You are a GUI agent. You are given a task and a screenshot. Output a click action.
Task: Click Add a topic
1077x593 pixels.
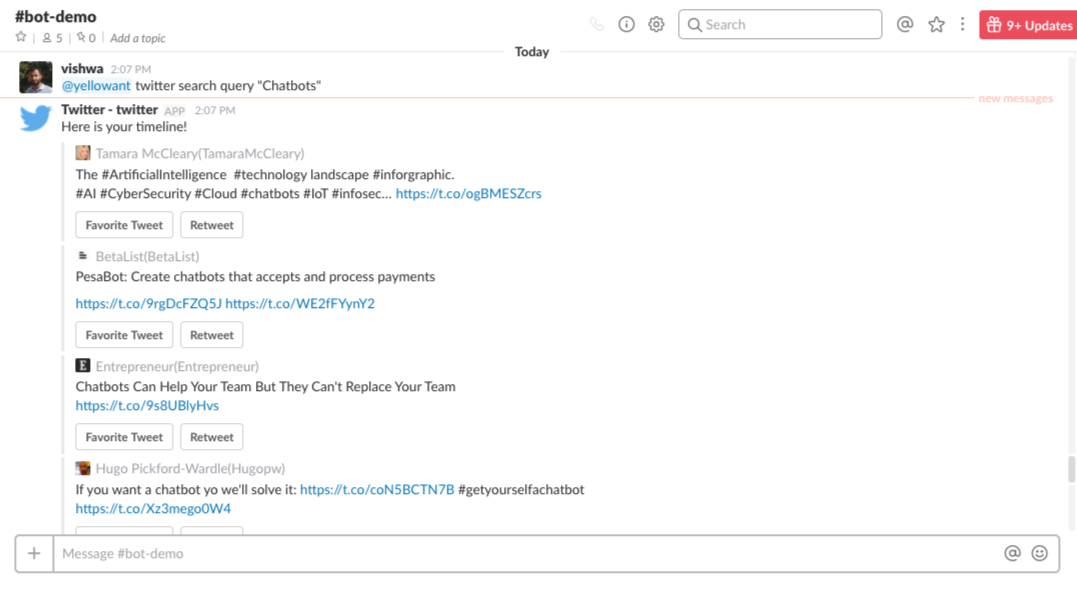tap(137, 38)
